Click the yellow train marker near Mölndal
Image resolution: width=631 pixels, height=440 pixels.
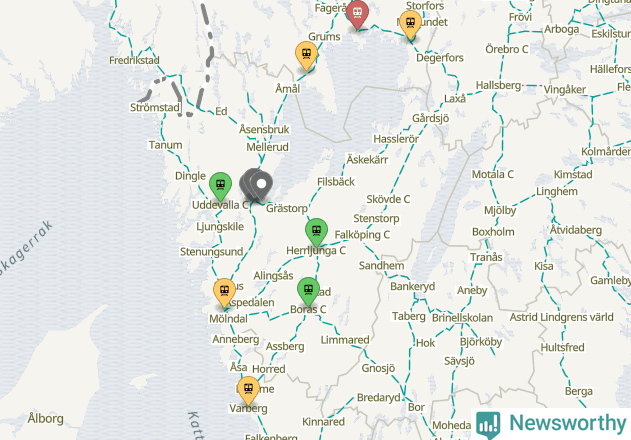224,292
